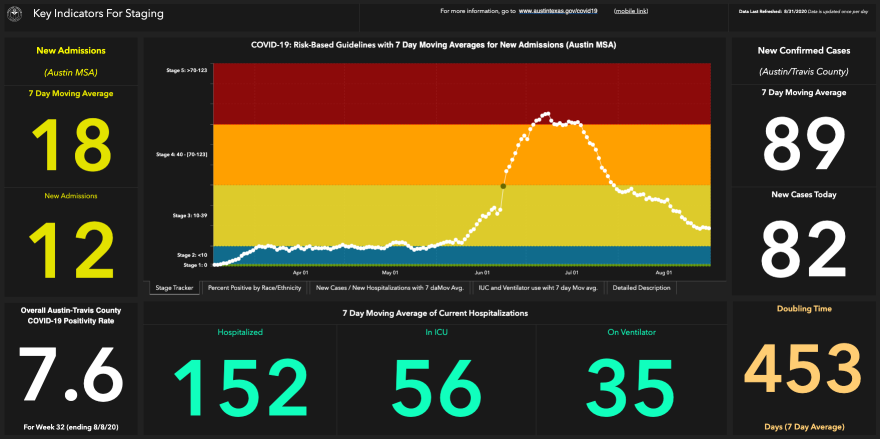Open Percent Positive by Race/Ethnicity tab
880x439 pixels.
pyautogui.click(x=254, y=287)
